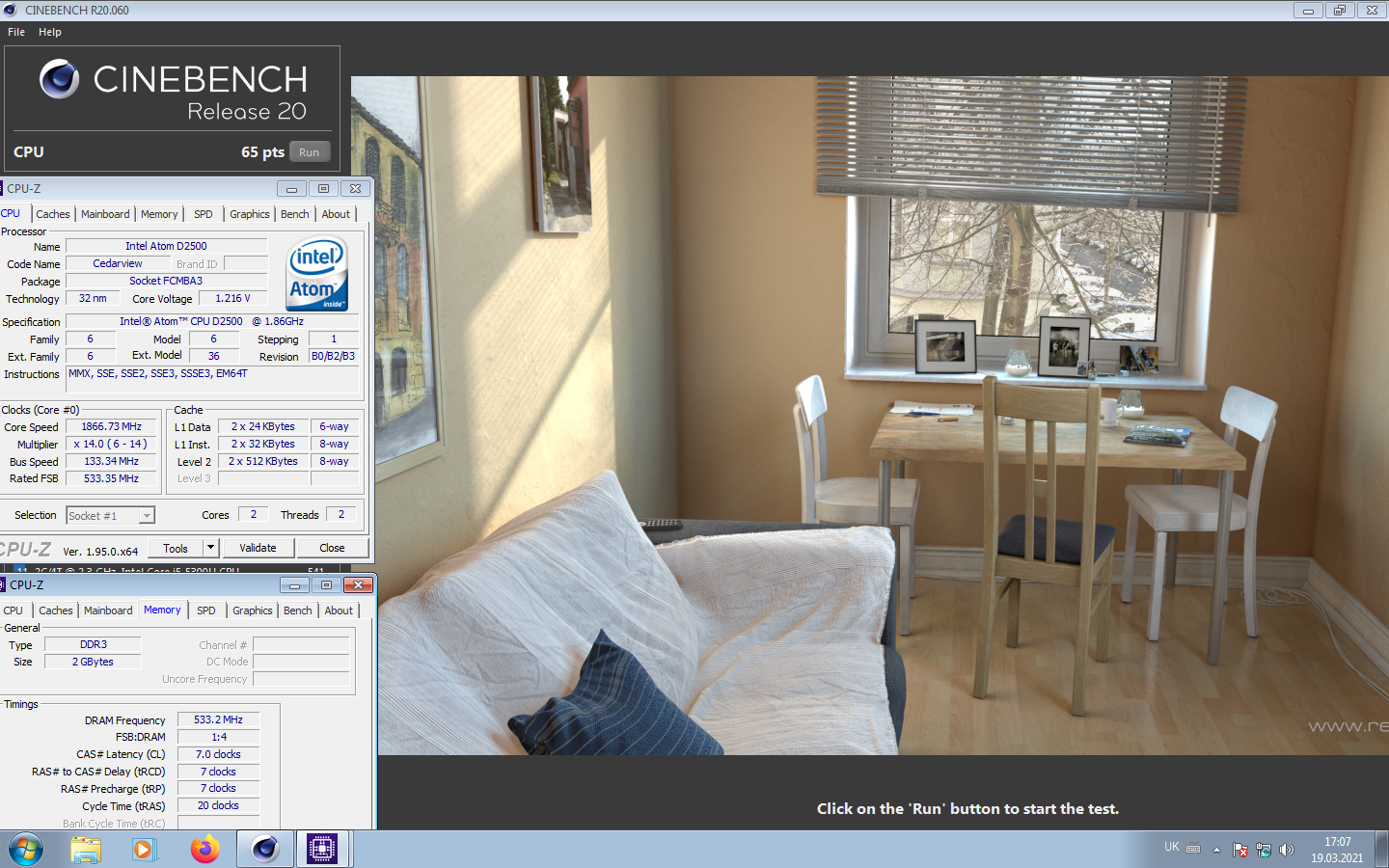Click the memory Size 2 GBytes value
The height and width of the screenshot is (868, 1389).
[93, 662]
